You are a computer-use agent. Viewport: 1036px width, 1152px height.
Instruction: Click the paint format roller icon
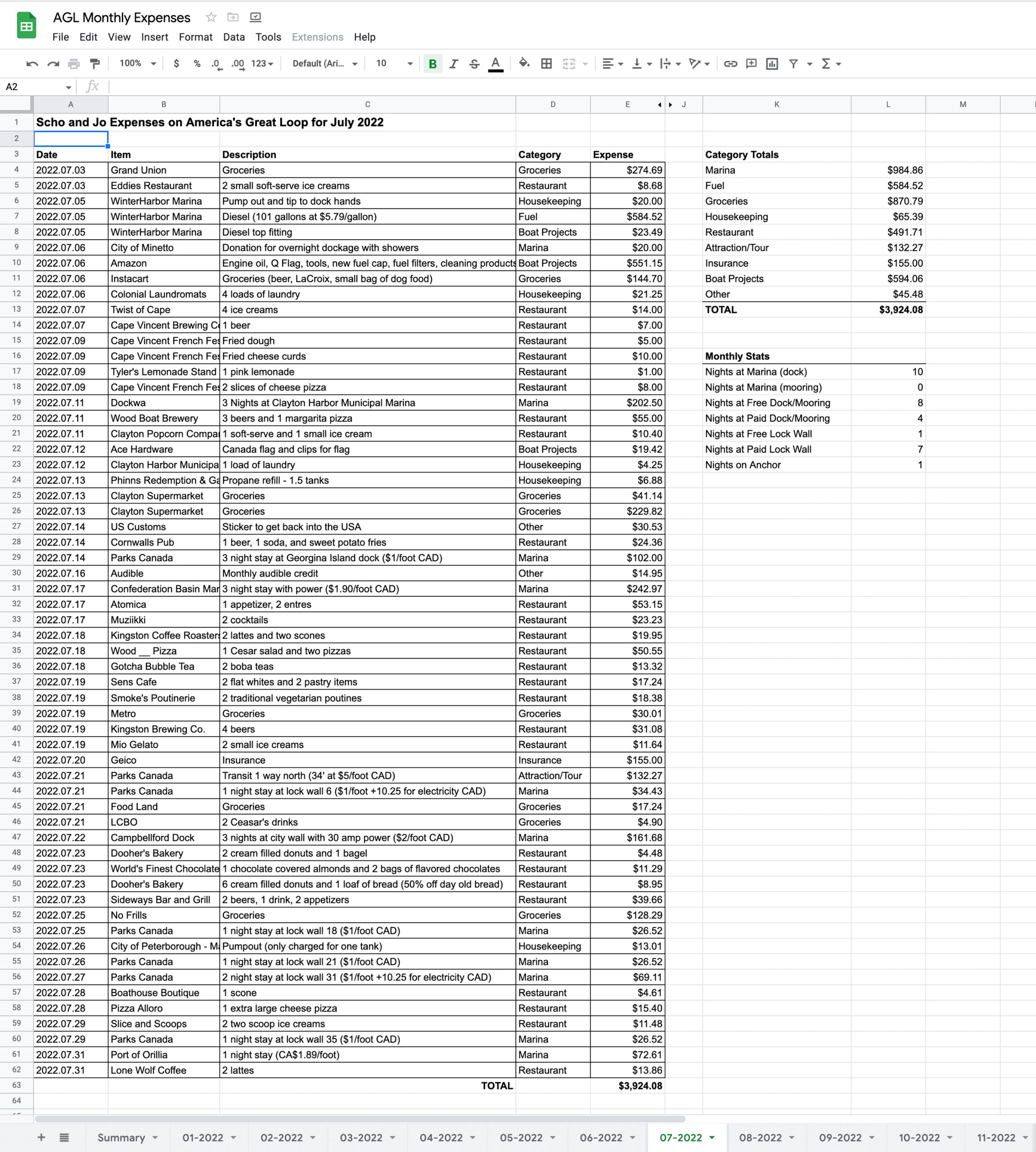coord(95,64)
